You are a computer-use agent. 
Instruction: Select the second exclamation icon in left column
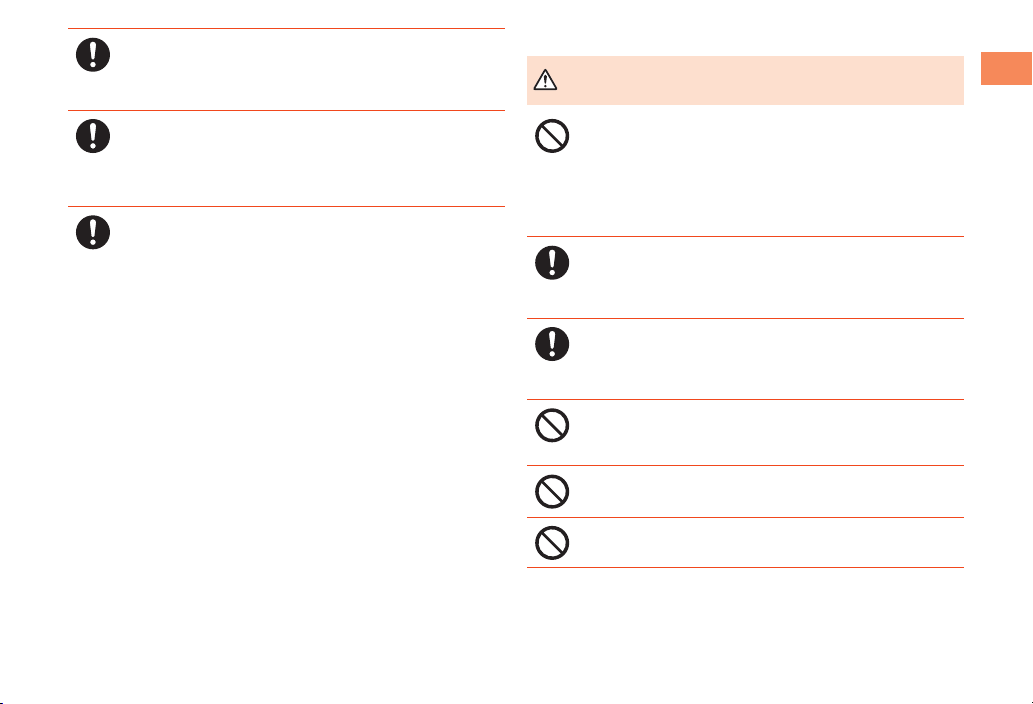click(x=93, y=136)
